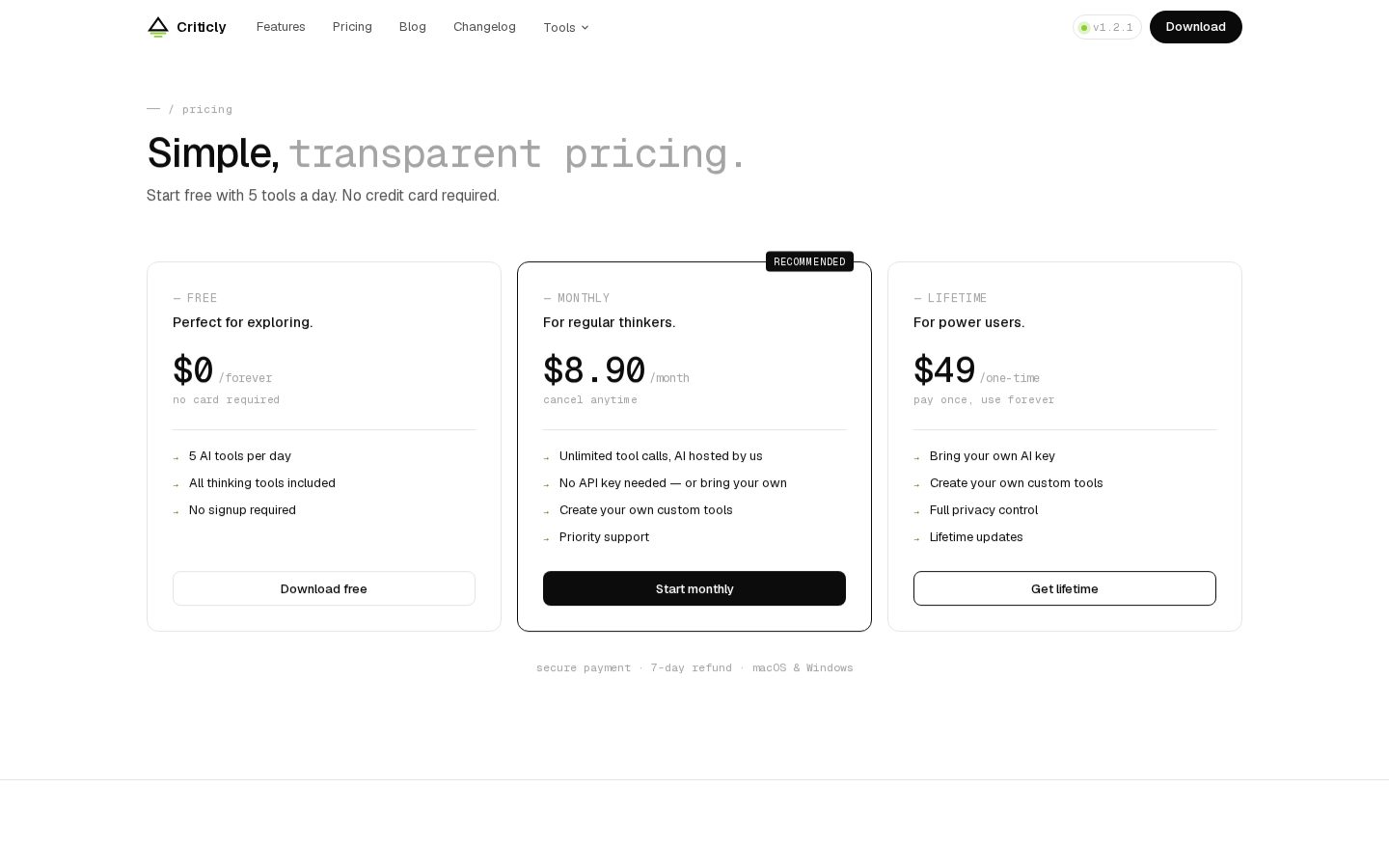This screenshot has height=868, width=1389.
Task: Click the Criticly triangle logo icon
Action: 158,27
